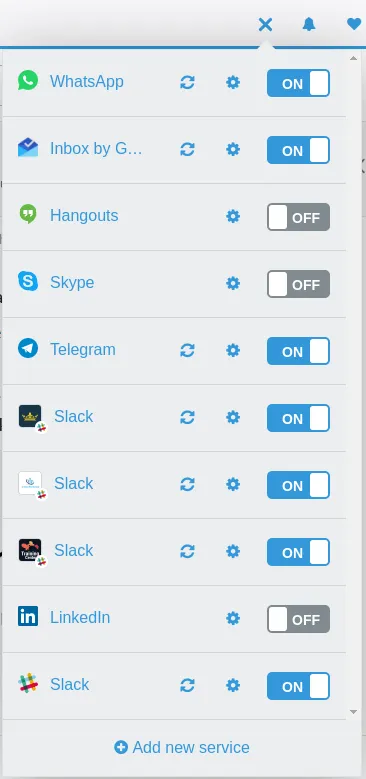The image size is (366, 779).
Task: Open settings gear for LinkedIn
Action: [x=233, y=618]
